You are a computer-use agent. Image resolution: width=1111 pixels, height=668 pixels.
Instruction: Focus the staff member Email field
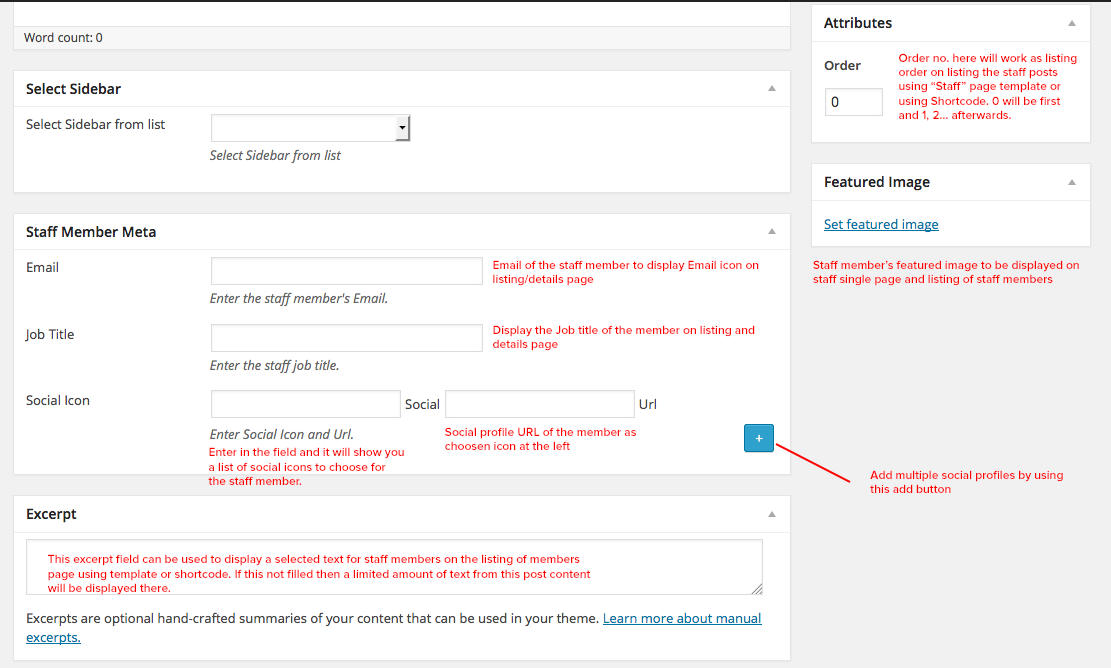pyautogui.click(x=346, y=271)
